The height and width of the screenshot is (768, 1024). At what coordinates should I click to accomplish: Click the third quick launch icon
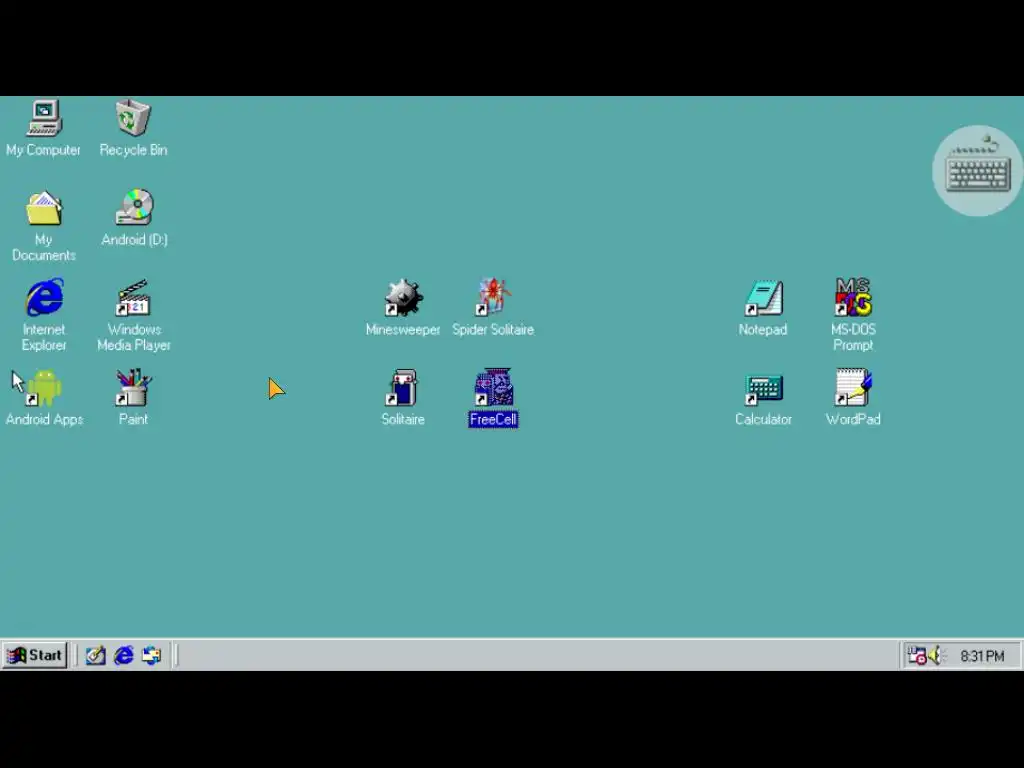pos(152,655)
